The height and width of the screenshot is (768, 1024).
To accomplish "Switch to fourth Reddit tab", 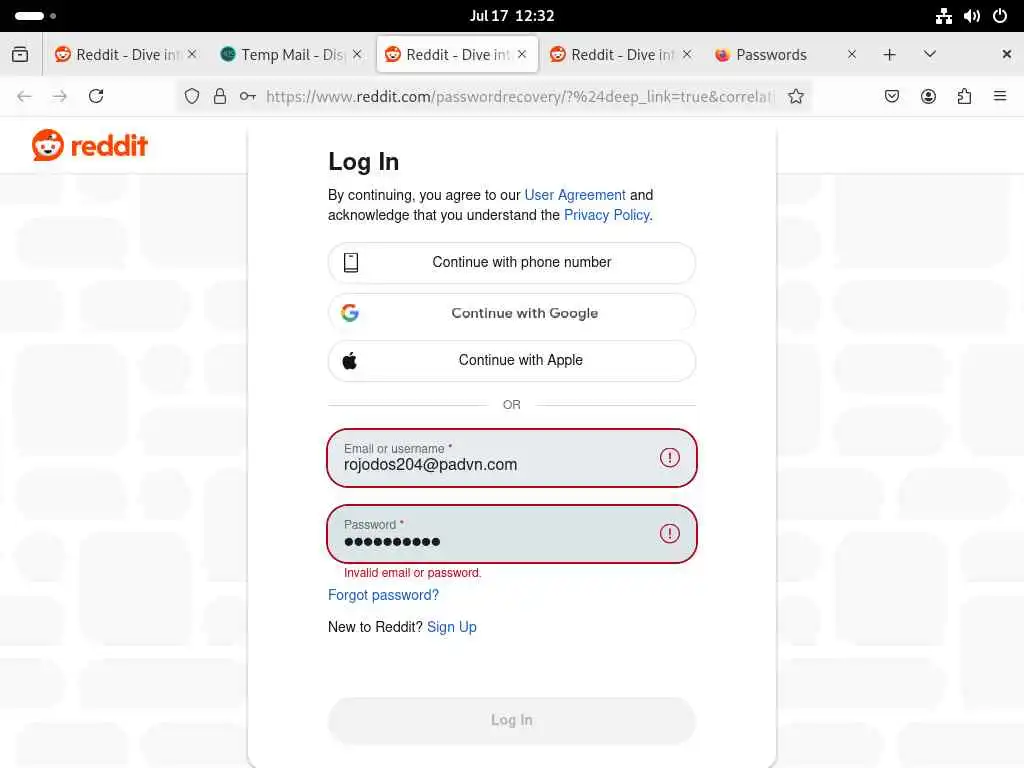I will pyautogui.click(x=620, y=55).
